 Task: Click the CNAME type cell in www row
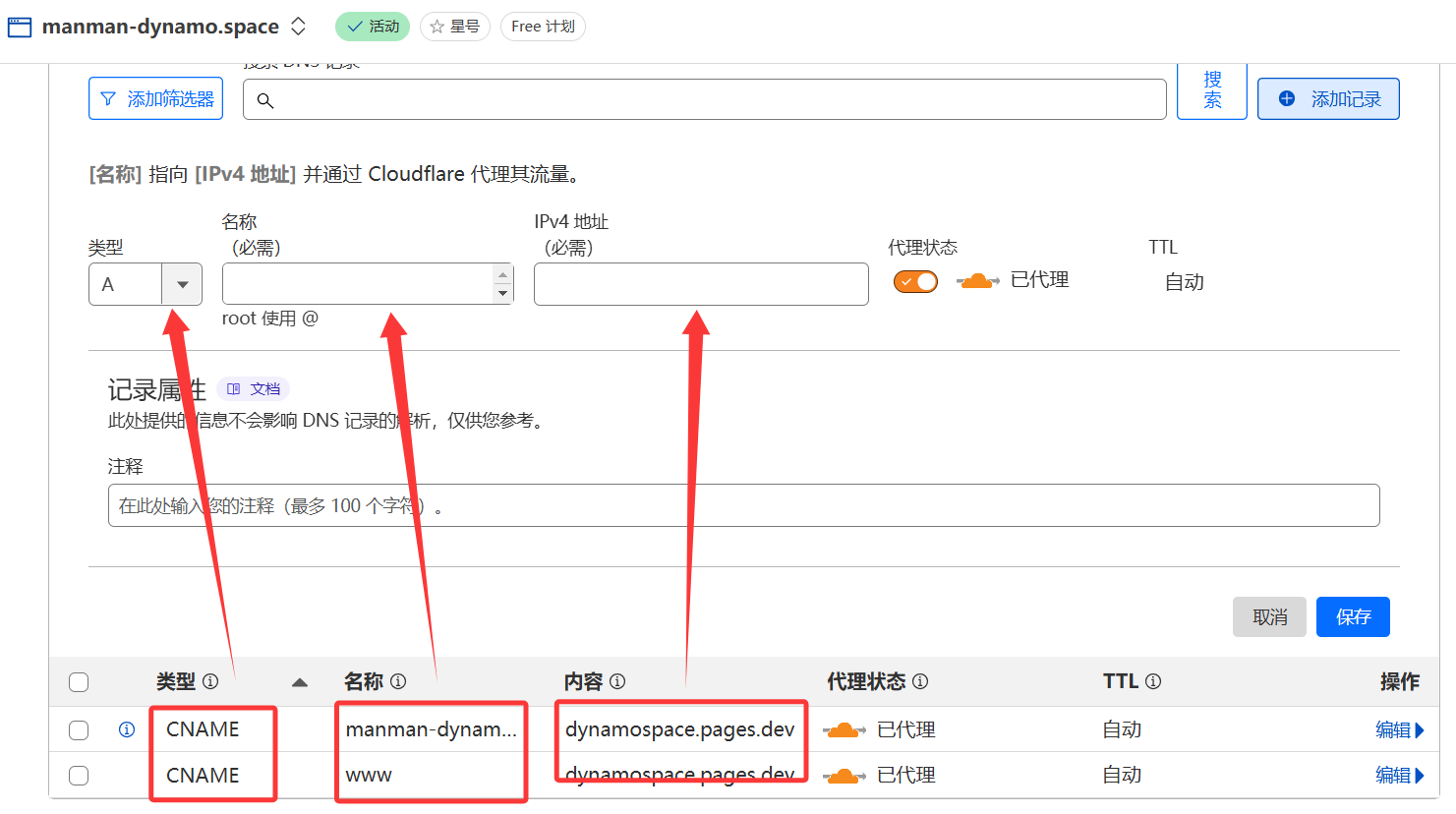(203, 775)
